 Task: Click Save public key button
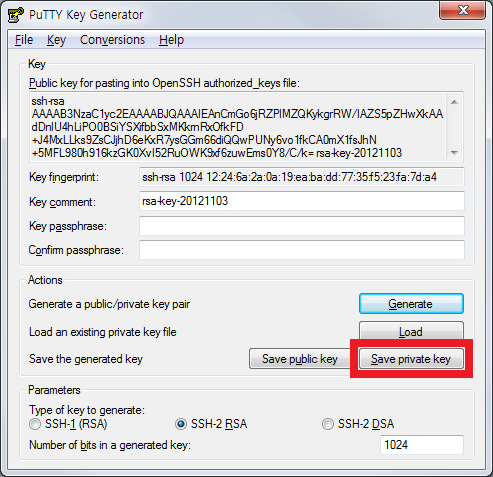(x=300, y=359)
